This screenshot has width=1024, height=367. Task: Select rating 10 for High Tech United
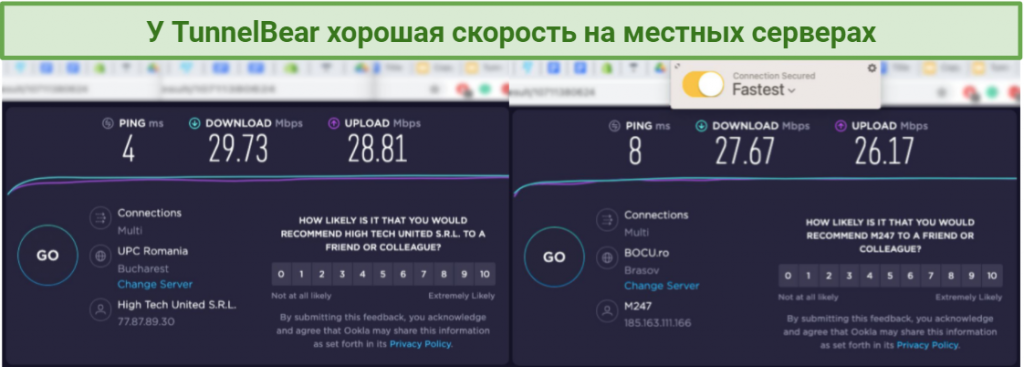click(x=485, y=274)
